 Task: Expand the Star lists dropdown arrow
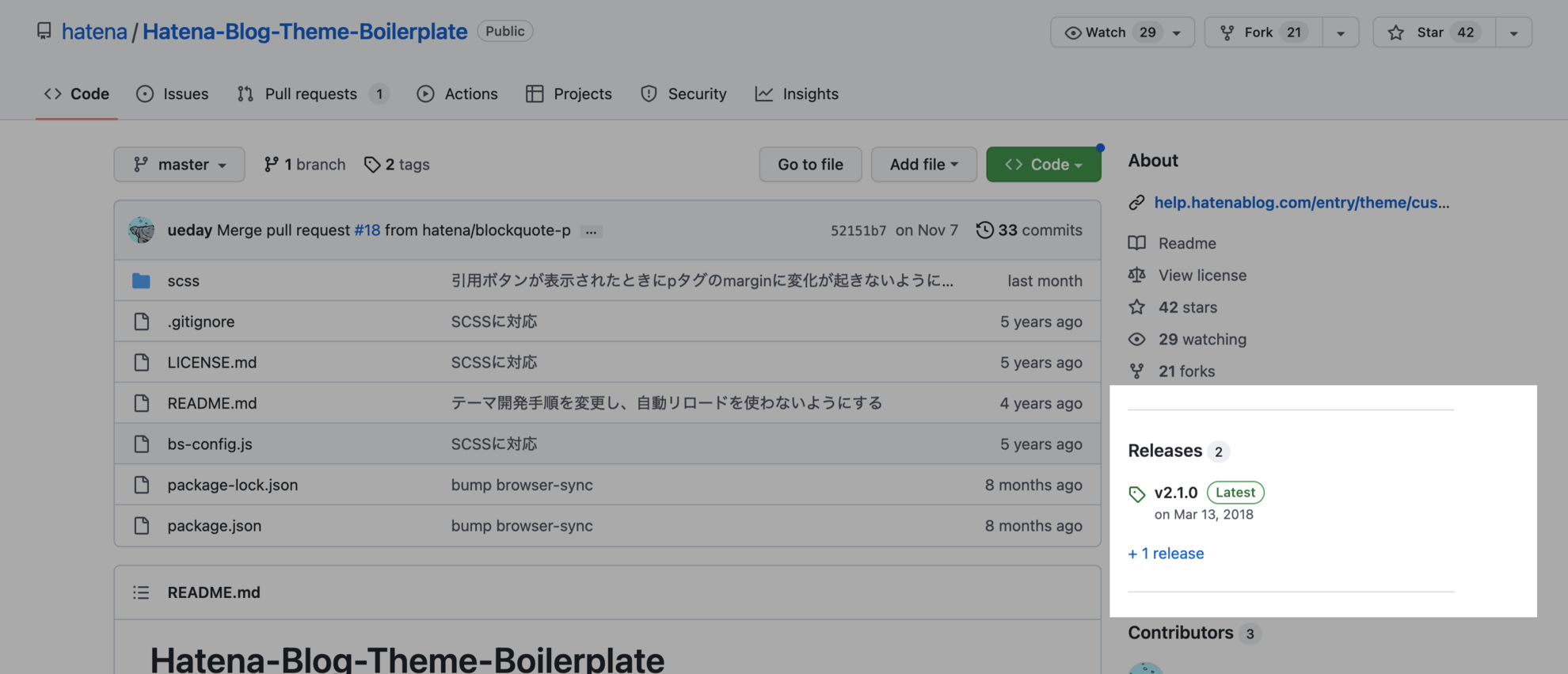coord(1514,32)
